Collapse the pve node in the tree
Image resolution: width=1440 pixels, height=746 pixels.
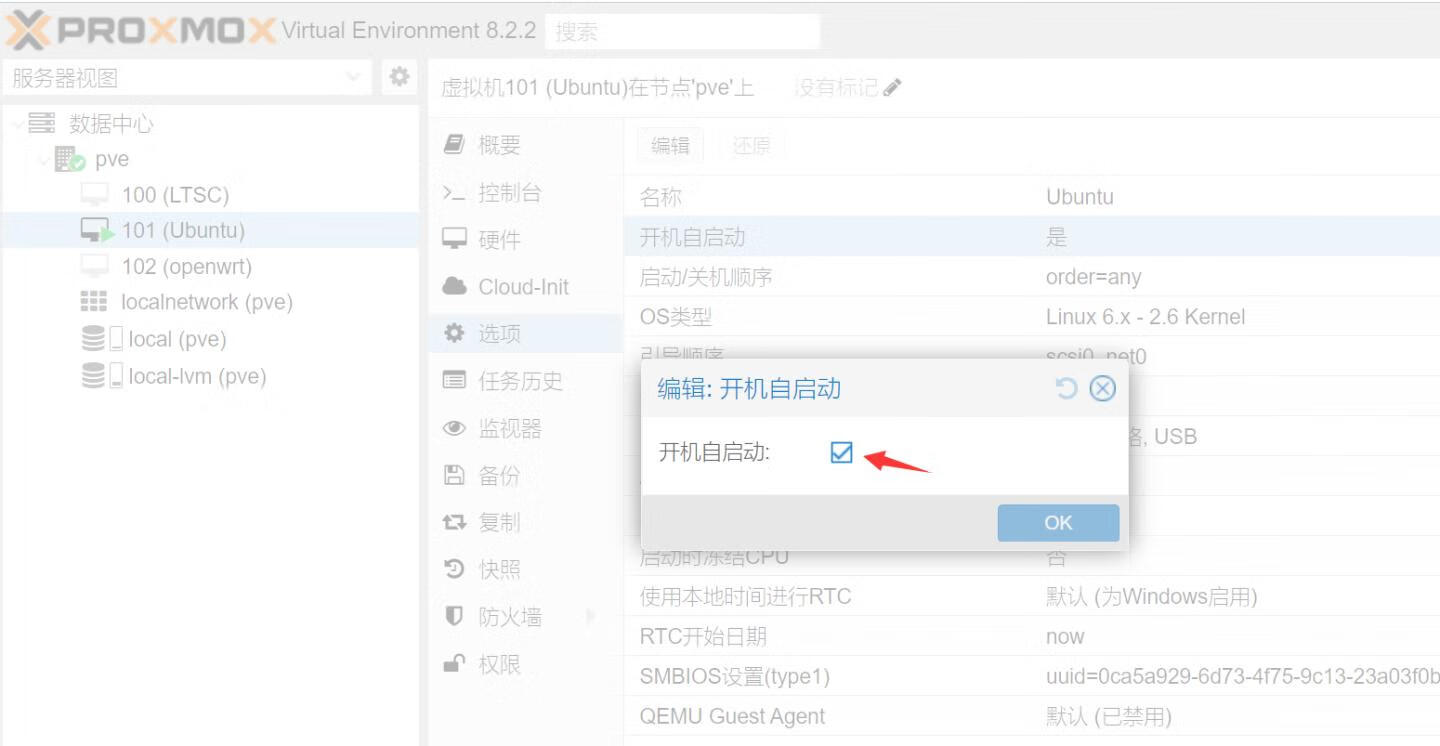(45, 160)
